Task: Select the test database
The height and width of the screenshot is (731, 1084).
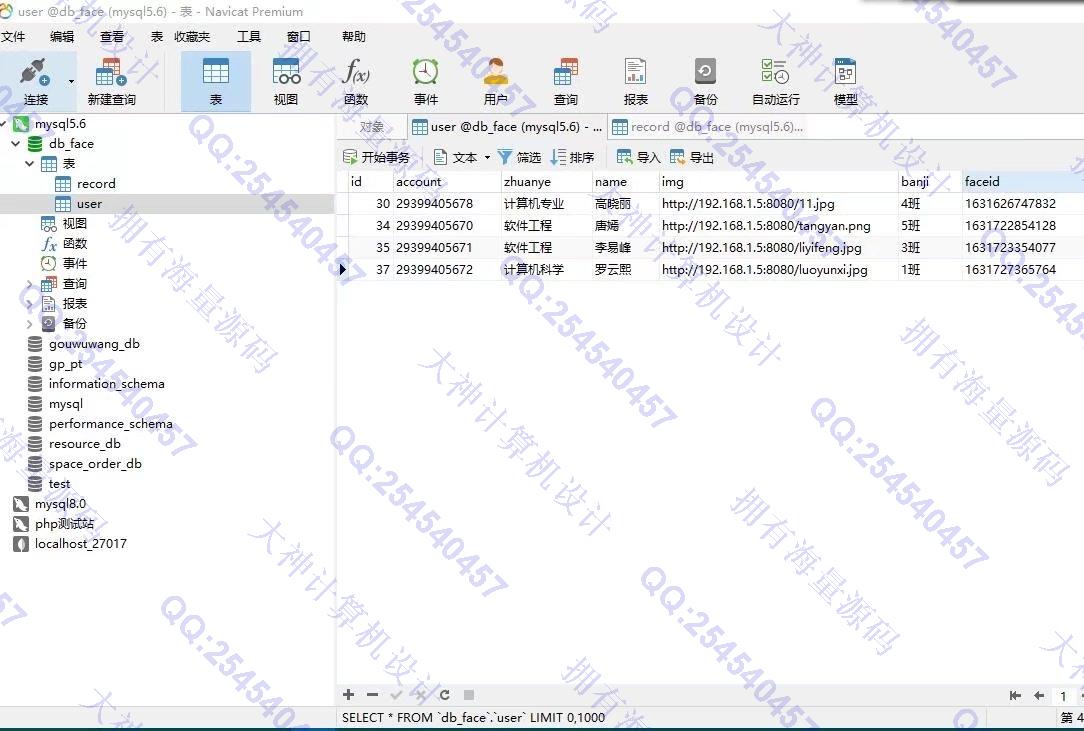Action: click(59, 484)
